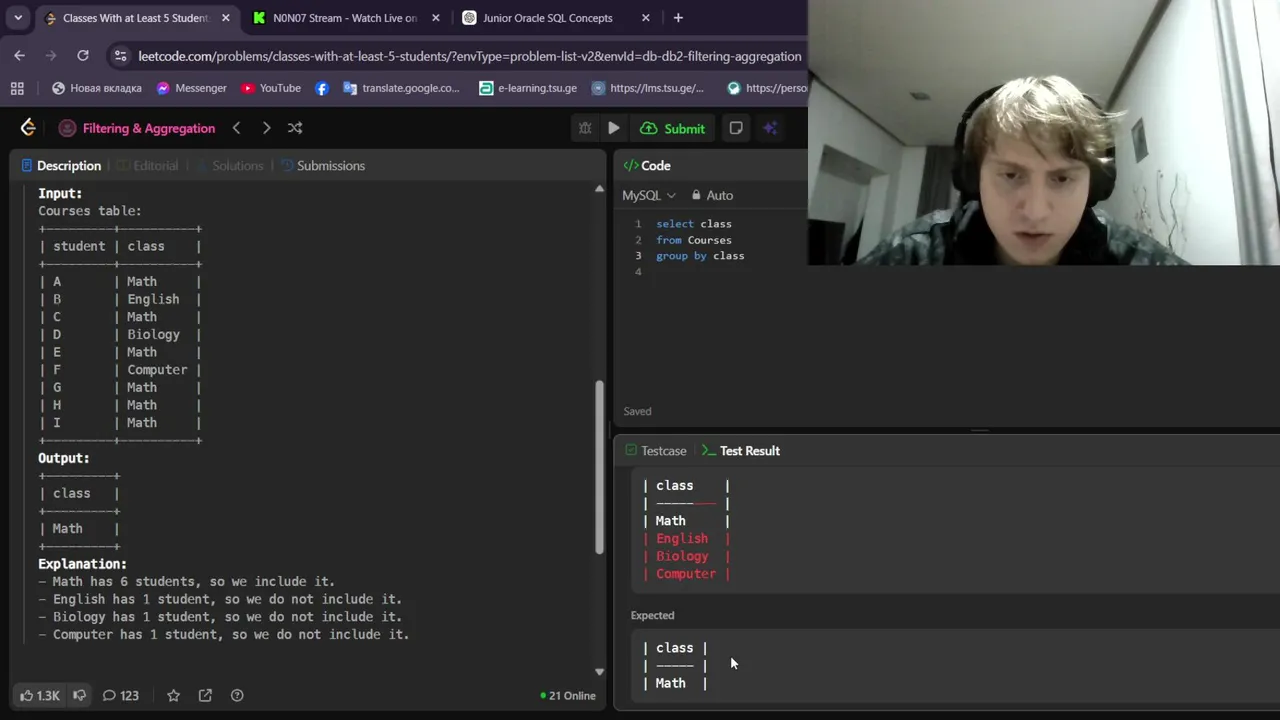
Task: Open the Facebook bookmark icon
Action: (321, 88)
